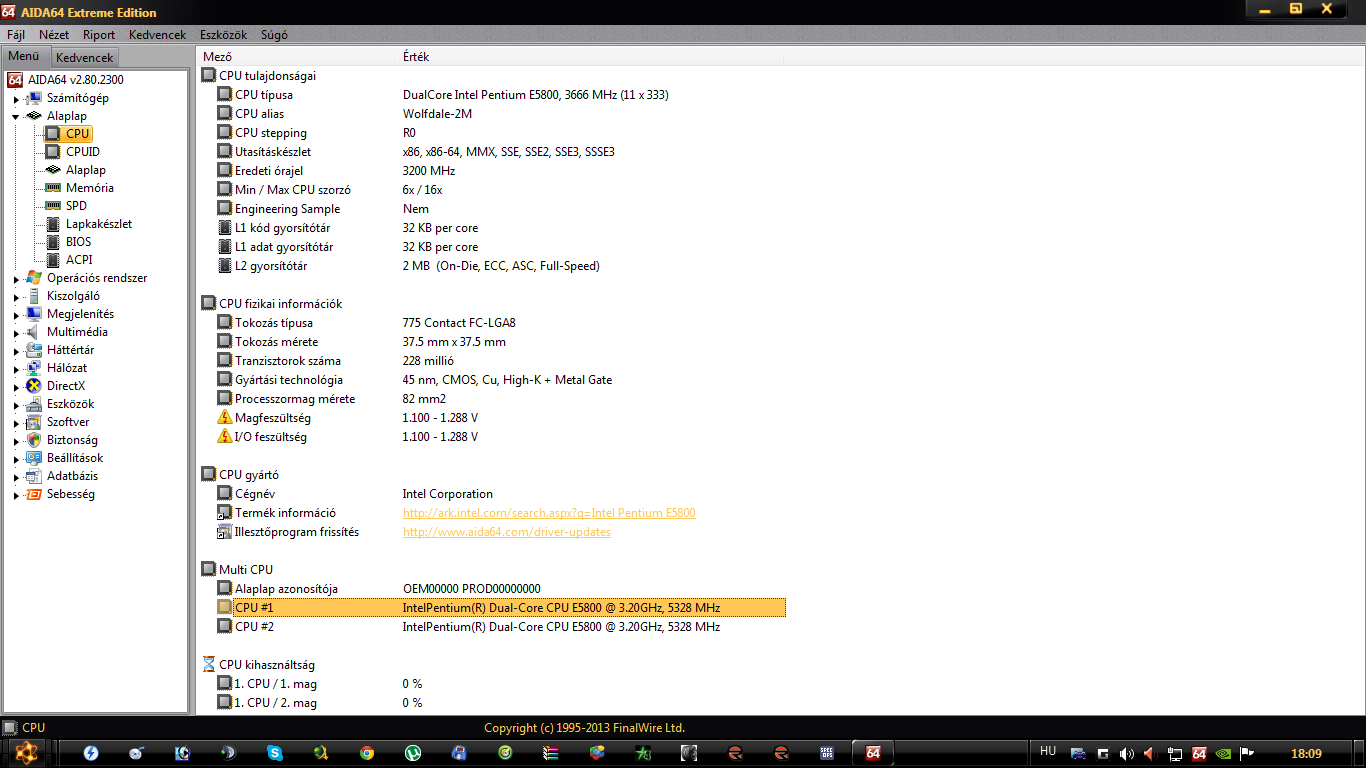The height and width of the screenshot is (768, 1366).
Task: Open the Kedvencek menu in menu bar
Action: (x=157, y=34)
